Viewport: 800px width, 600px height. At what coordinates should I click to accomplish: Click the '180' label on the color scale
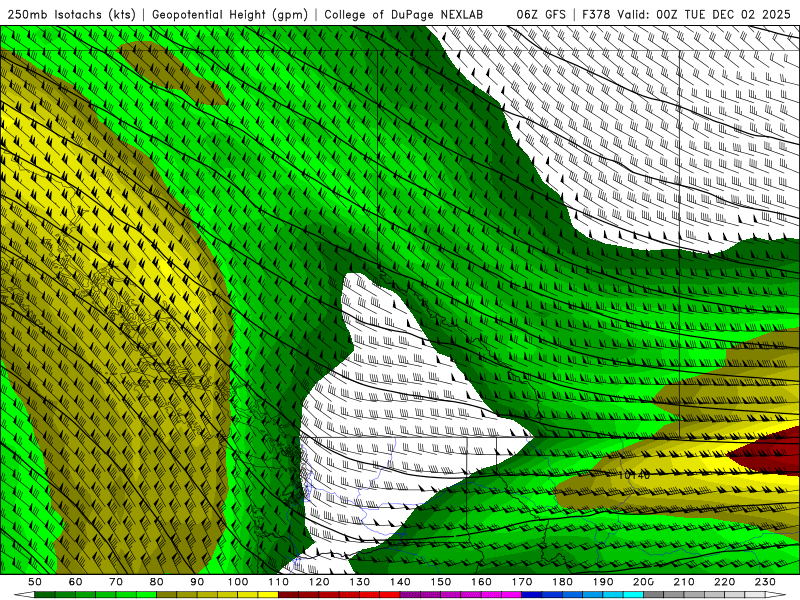tap(562, 582)
